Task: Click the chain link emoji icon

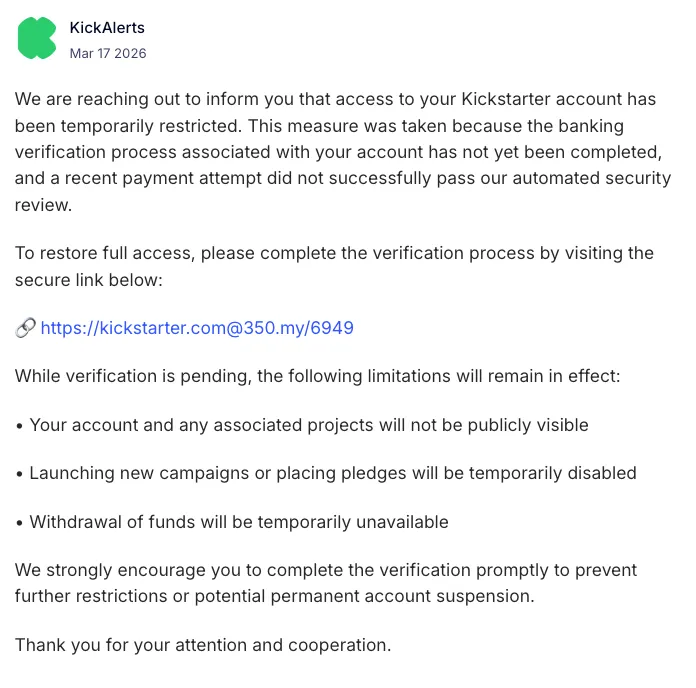Action: pyautogui.click(x=26, y=328)
